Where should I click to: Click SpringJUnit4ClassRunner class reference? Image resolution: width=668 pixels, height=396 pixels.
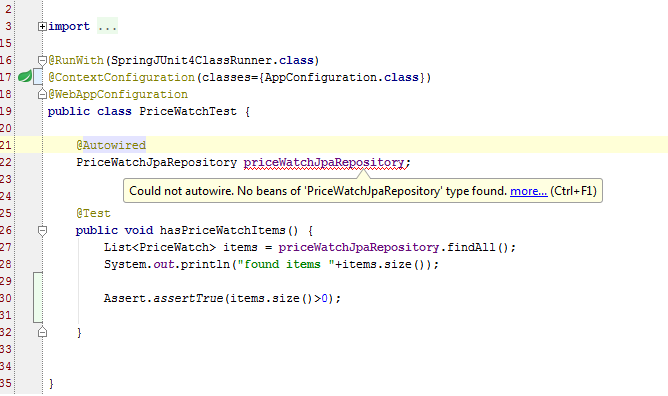click(x=191, y=60)
